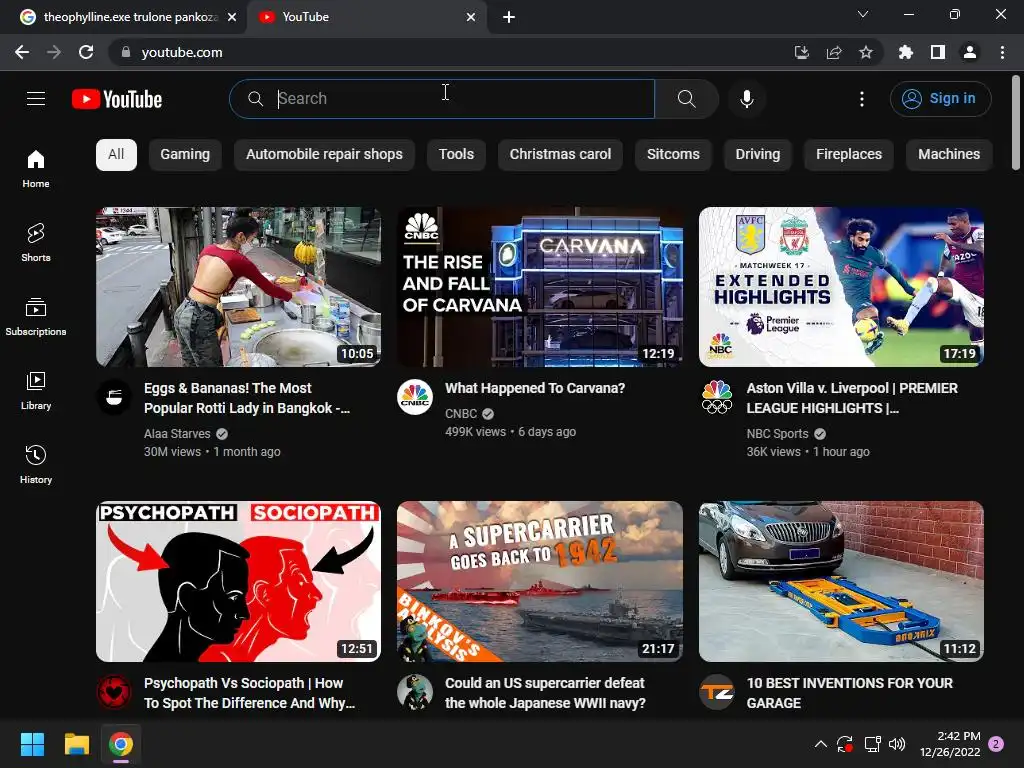
Task: Open the volume tray icon
Action: pyautogui.click(x=897, y=744)
